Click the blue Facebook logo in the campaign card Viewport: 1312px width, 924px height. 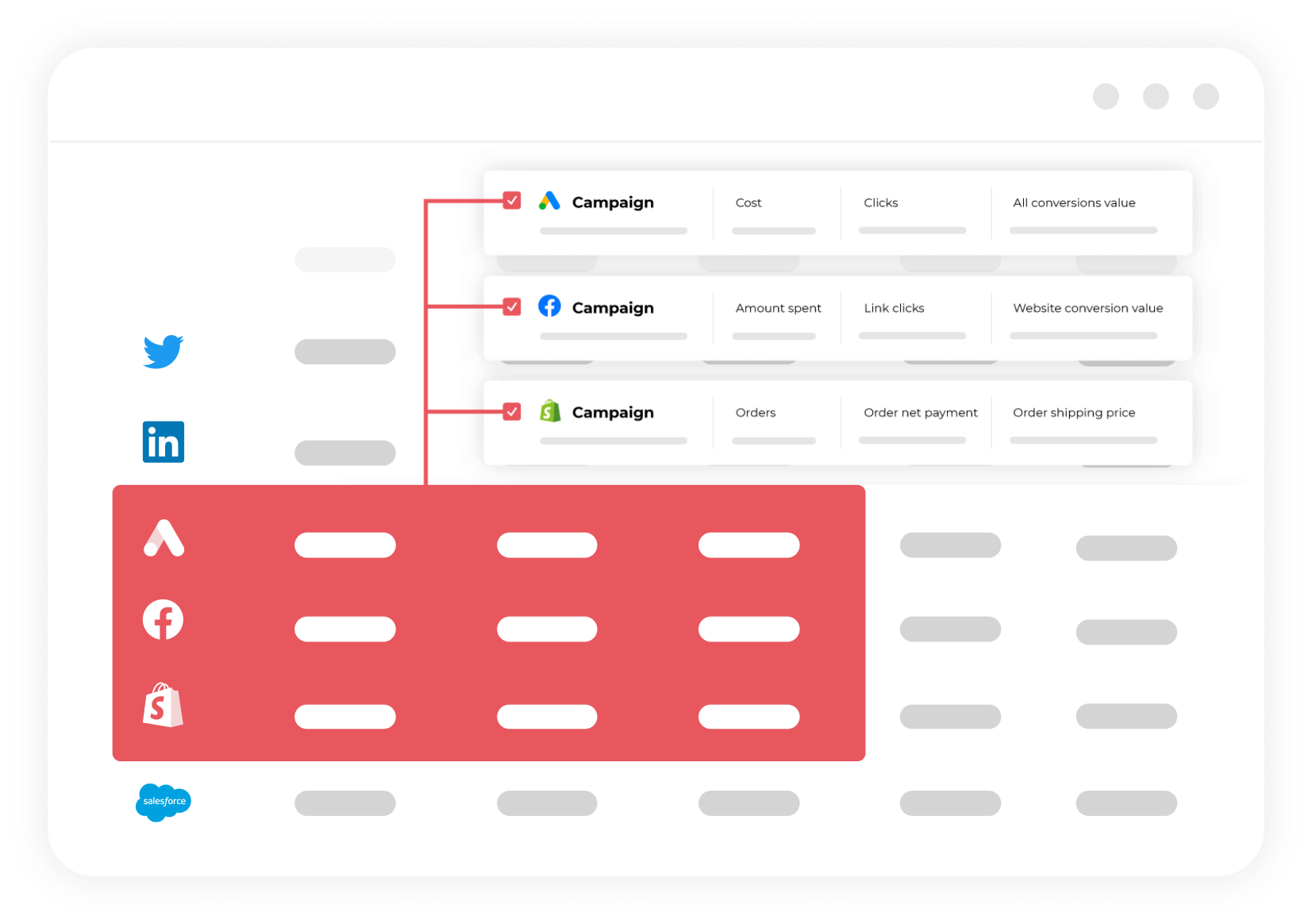click(549, 306)
